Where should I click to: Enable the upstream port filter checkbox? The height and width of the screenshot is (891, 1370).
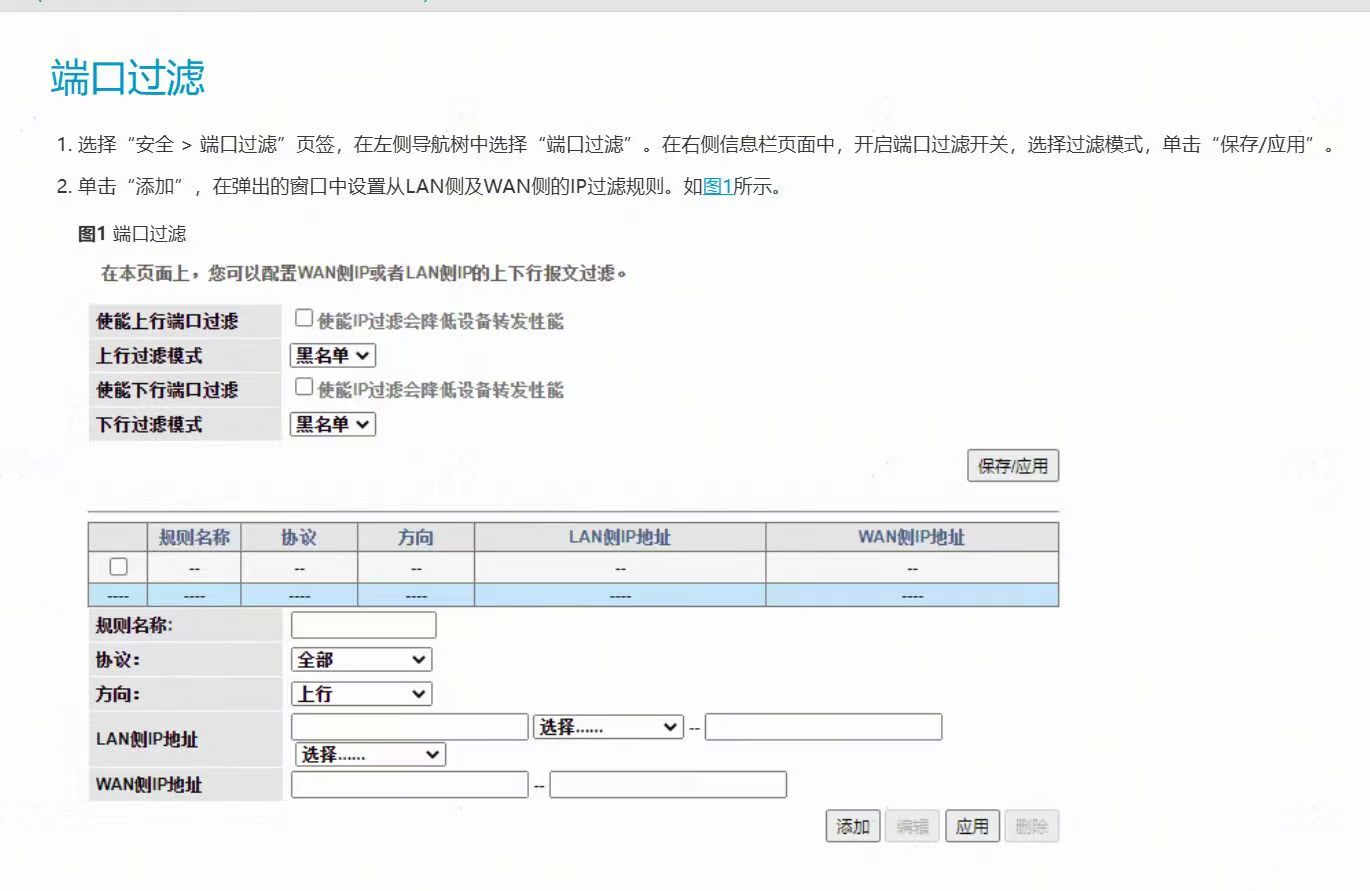coord(304,319)
